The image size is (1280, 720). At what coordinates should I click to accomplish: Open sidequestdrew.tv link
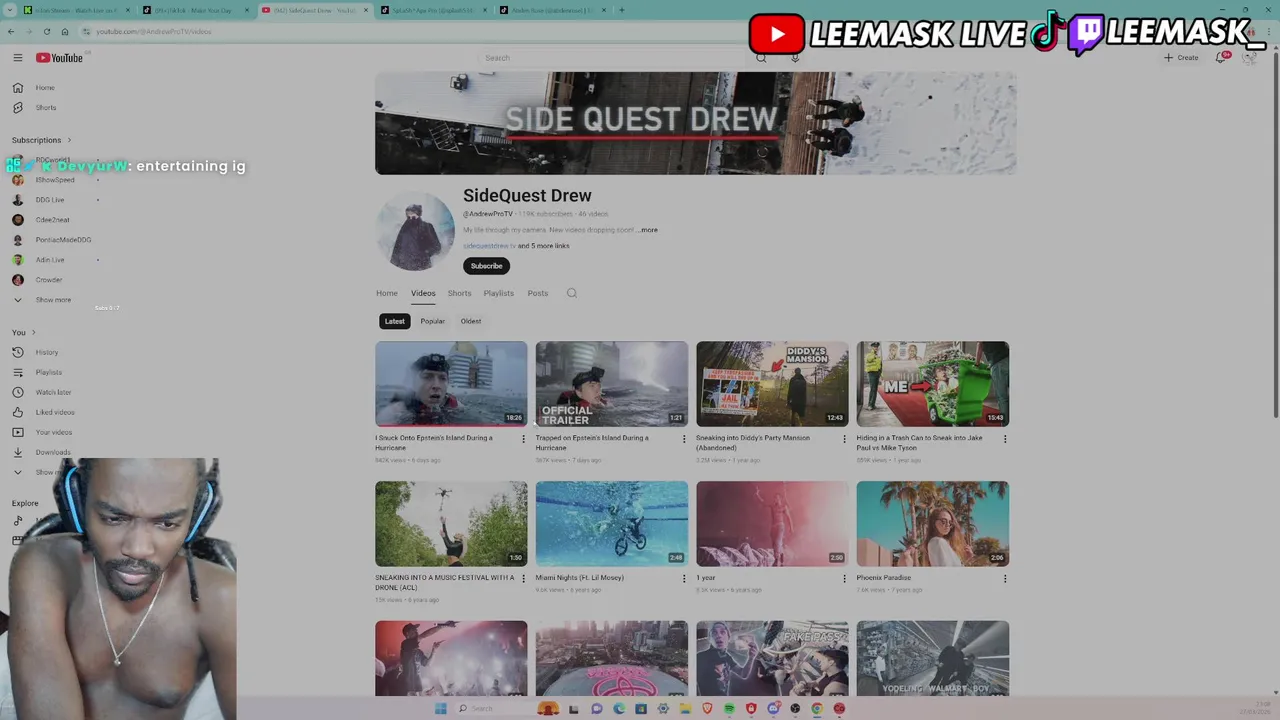point(489,246)
